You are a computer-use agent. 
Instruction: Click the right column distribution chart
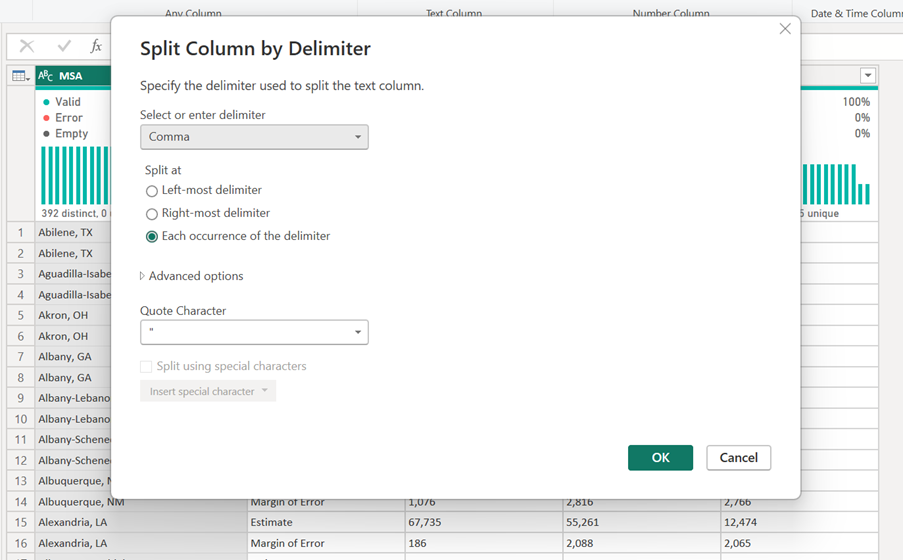(x=836, y=184)
